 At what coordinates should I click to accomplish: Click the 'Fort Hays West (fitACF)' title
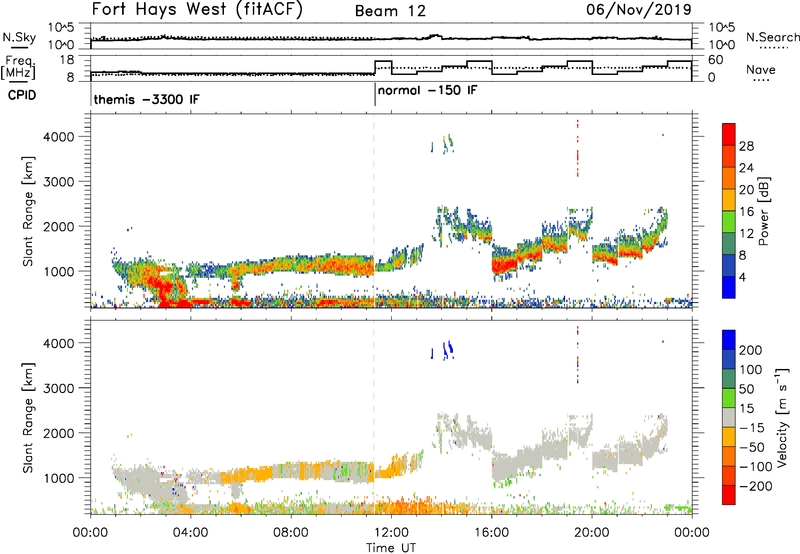(197, 10)
